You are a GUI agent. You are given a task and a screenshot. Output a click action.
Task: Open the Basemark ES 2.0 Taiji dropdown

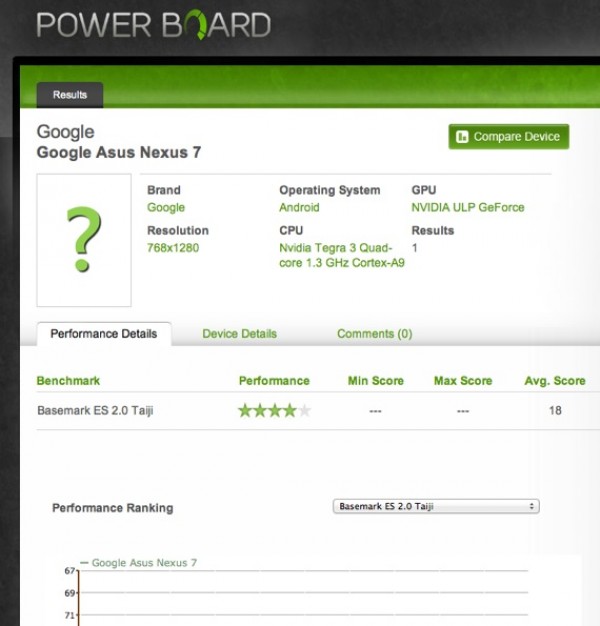tap(436, 506)
